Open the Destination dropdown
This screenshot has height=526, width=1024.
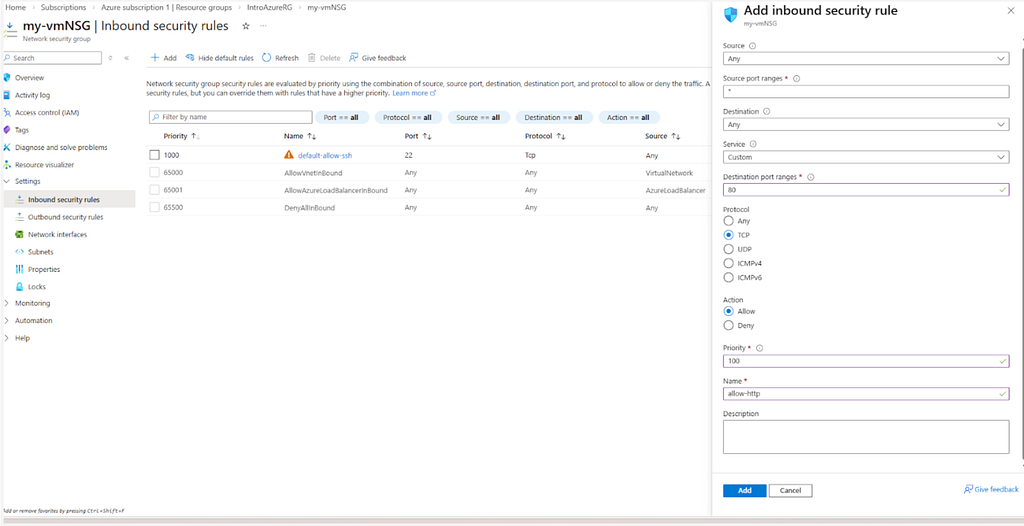(x=866, y=124)
